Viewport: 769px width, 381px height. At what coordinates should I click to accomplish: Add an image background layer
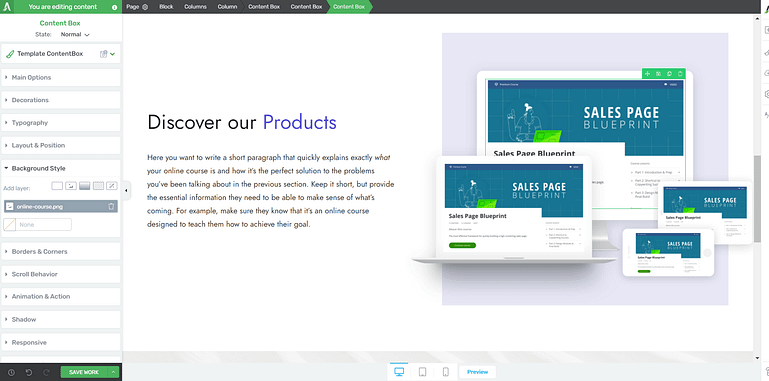(x=71, y=186)
